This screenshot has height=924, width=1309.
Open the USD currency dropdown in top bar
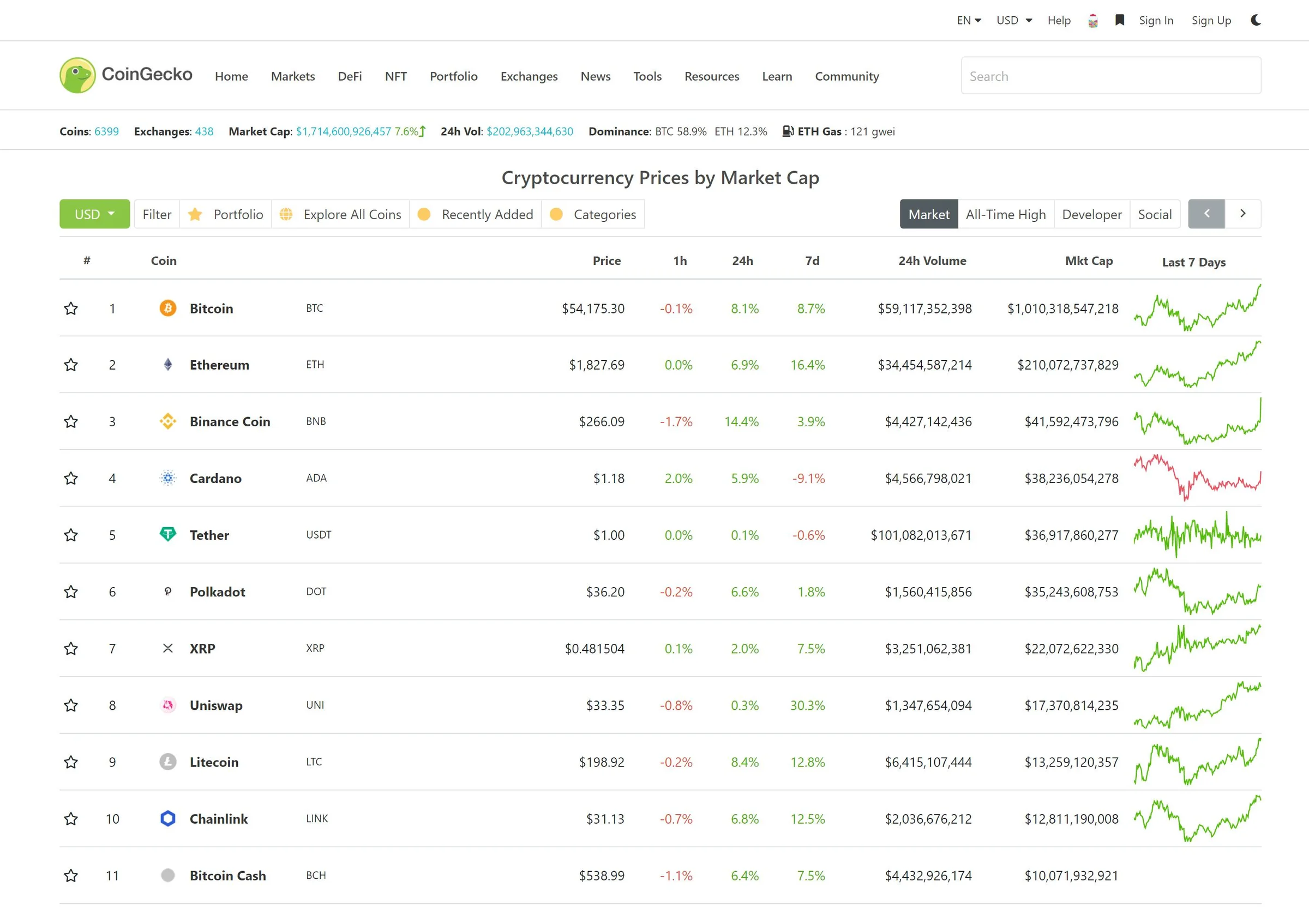click(x=1014, y=21)
